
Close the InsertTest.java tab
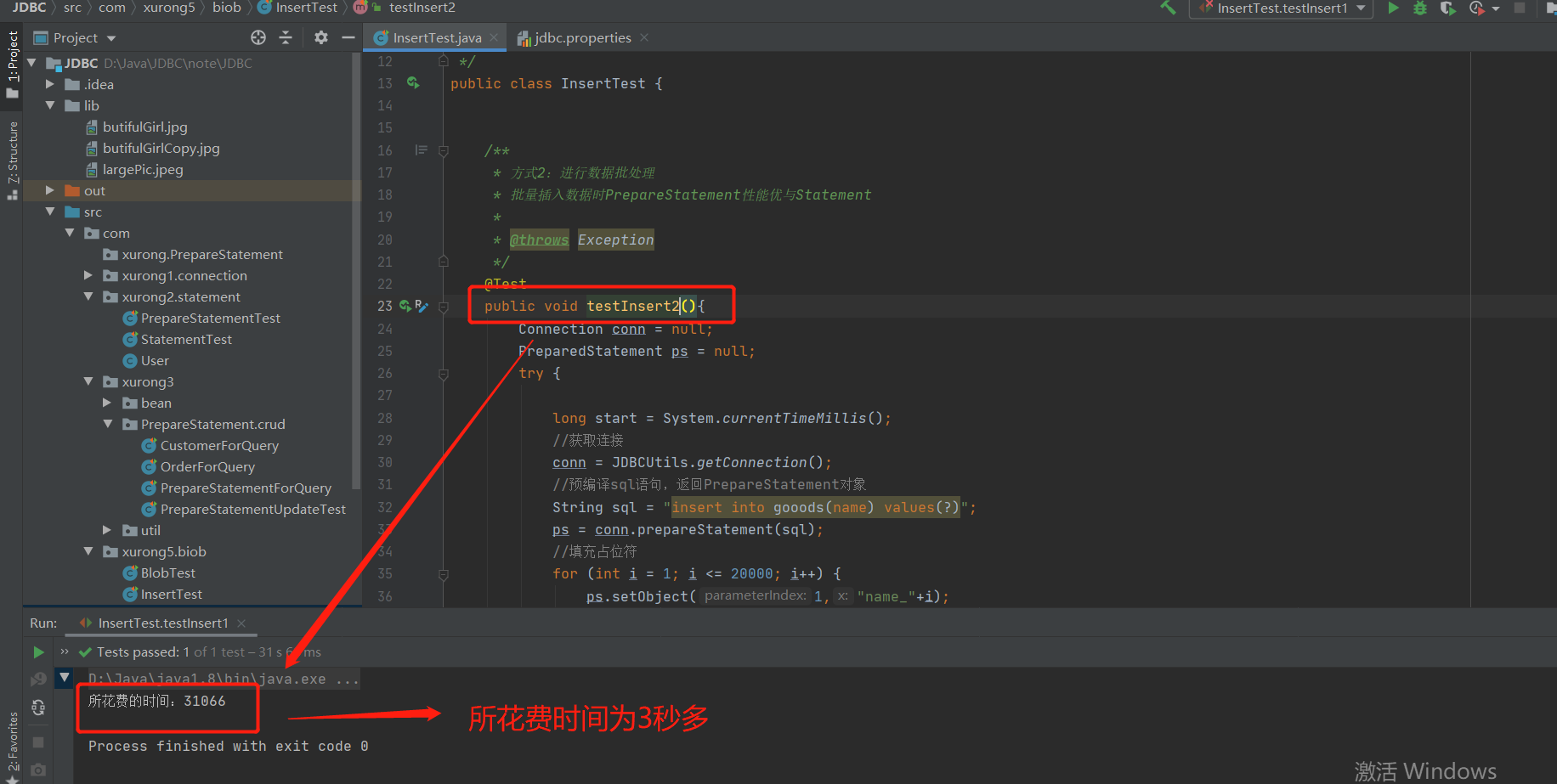(x=494, y=37)
